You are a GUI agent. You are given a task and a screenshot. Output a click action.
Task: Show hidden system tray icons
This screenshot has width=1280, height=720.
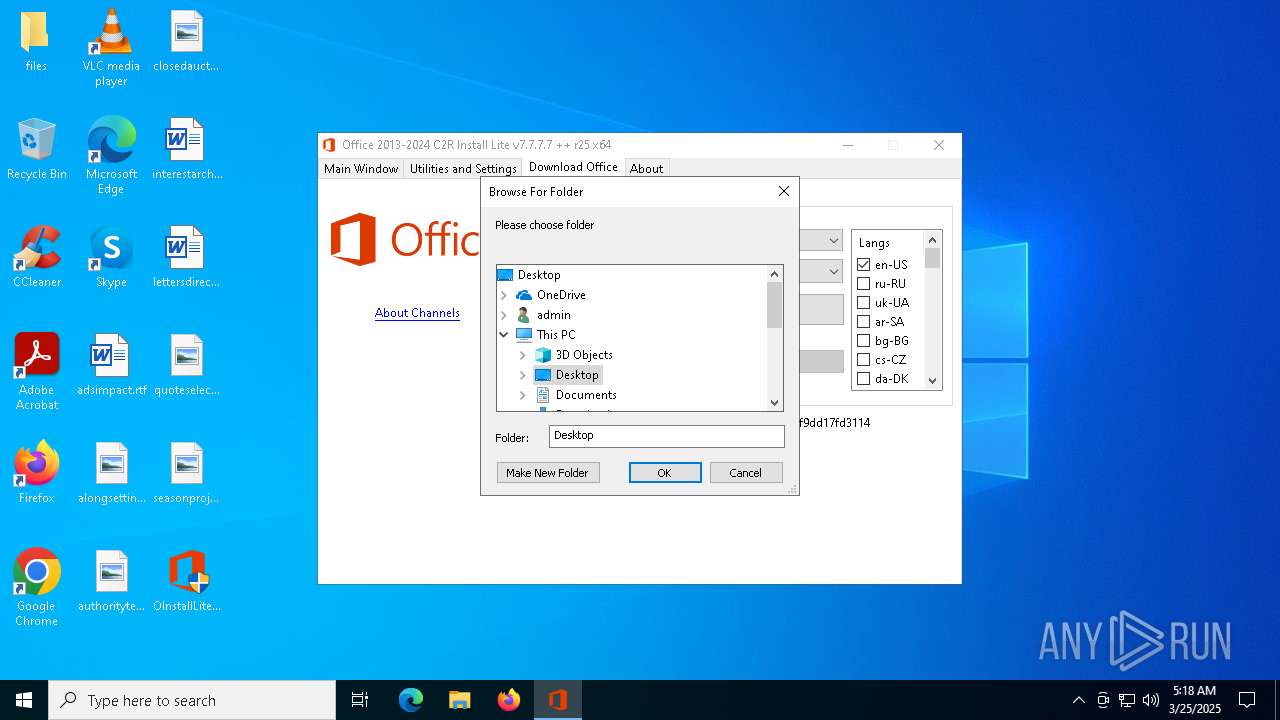1078,700
